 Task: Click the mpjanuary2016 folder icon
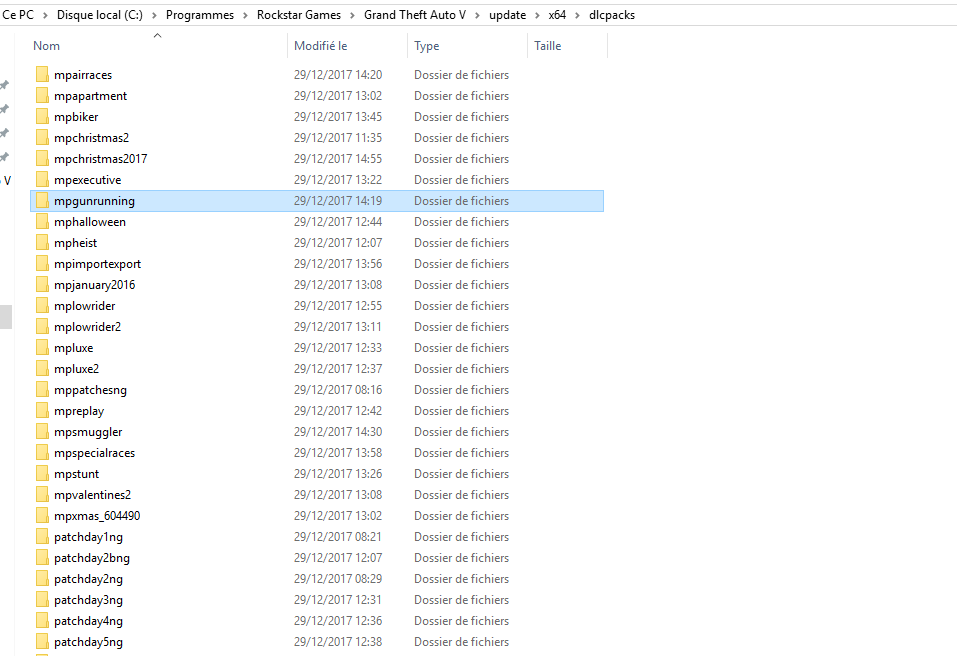[x=42, y=284]
